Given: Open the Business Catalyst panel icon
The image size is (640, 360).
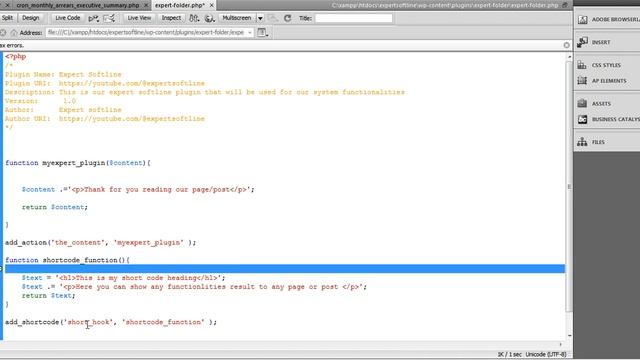Looking at the screenshot, I should pyautogui.click(x=582, y=119).
